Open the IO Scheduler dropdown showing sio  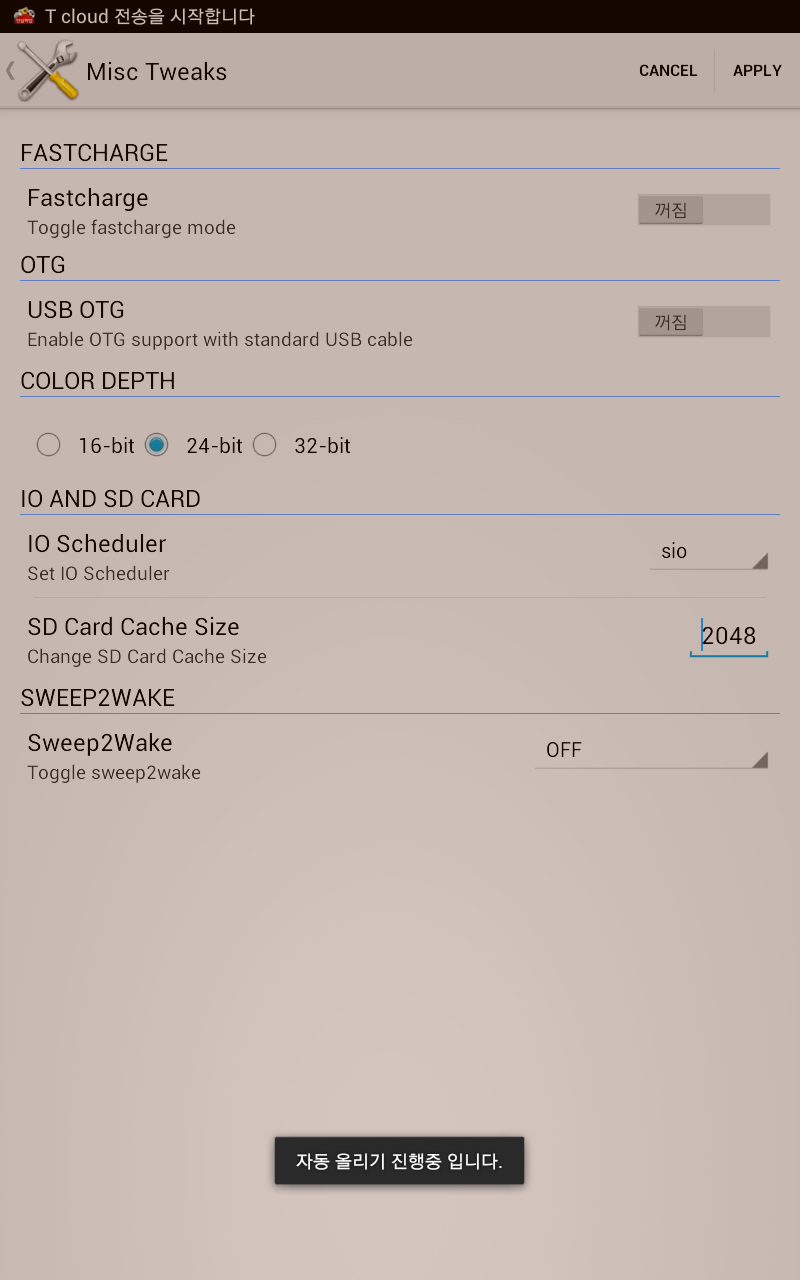pos(708,552)
